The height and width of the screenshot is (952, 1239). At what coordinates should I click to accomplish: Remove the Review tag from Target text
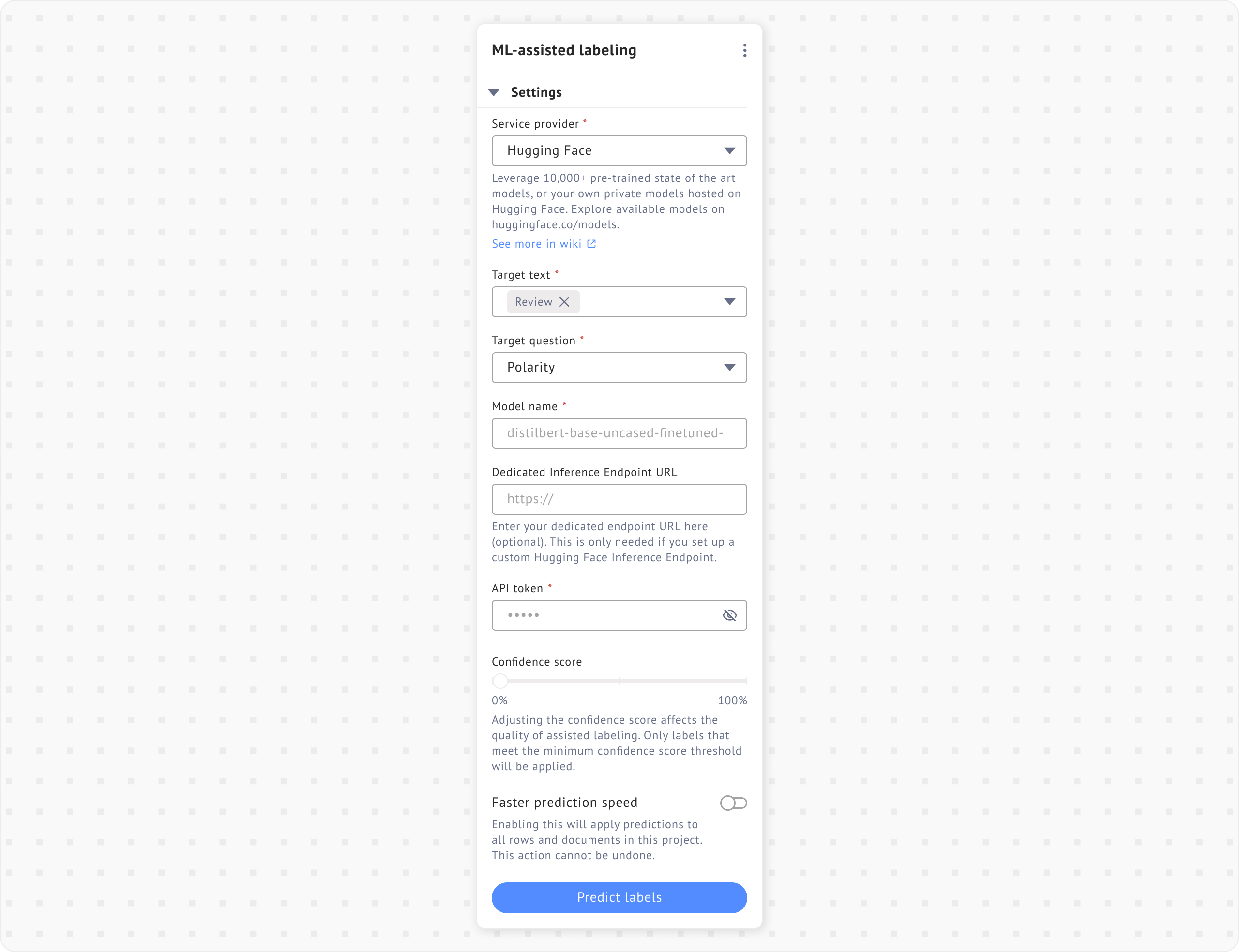564,302
